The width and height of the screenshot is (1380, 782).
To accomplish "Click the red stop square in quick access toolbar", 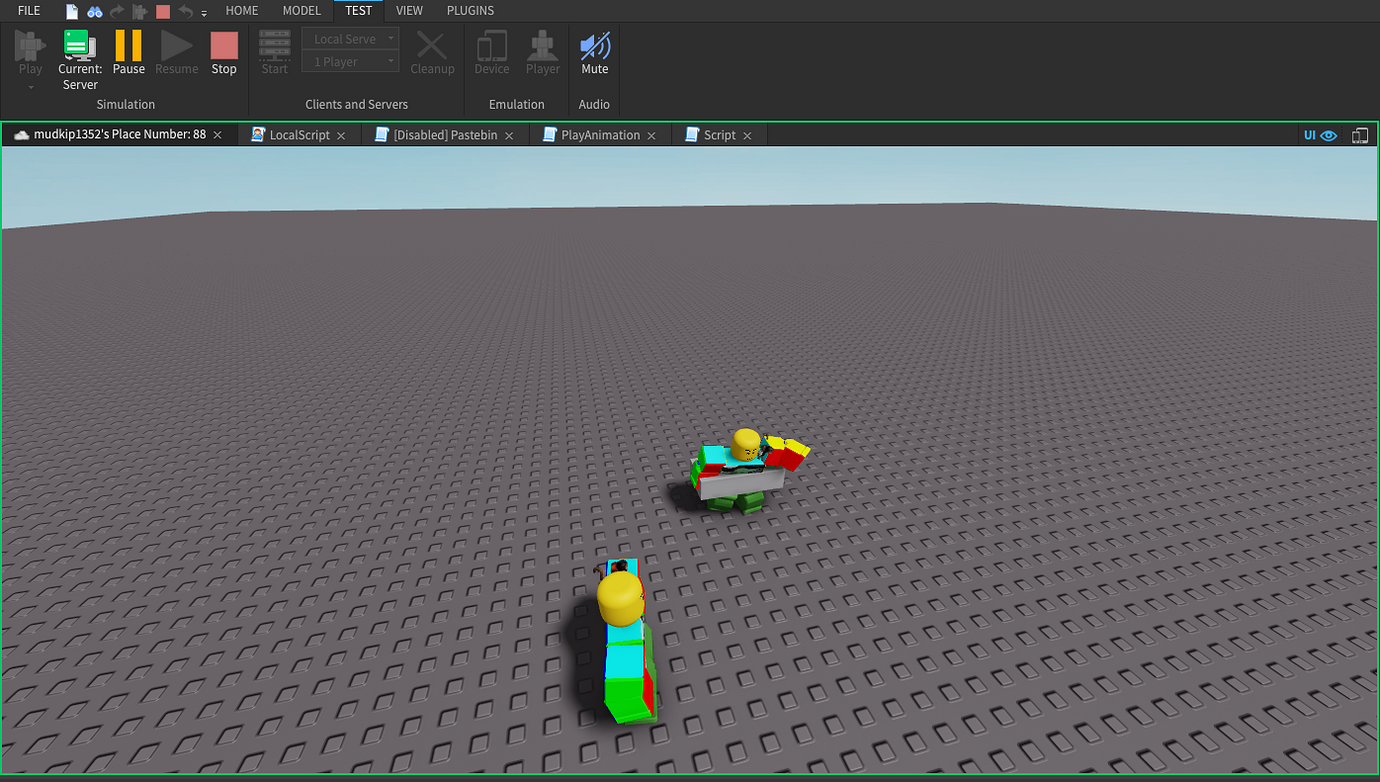I will 162,11.
